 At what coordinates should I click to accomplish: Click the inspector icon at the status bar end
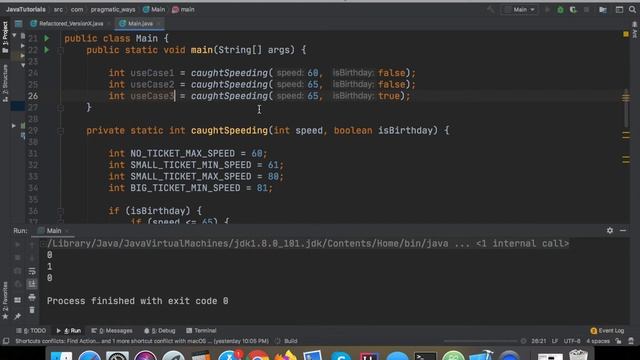click(x=631, y=341)
